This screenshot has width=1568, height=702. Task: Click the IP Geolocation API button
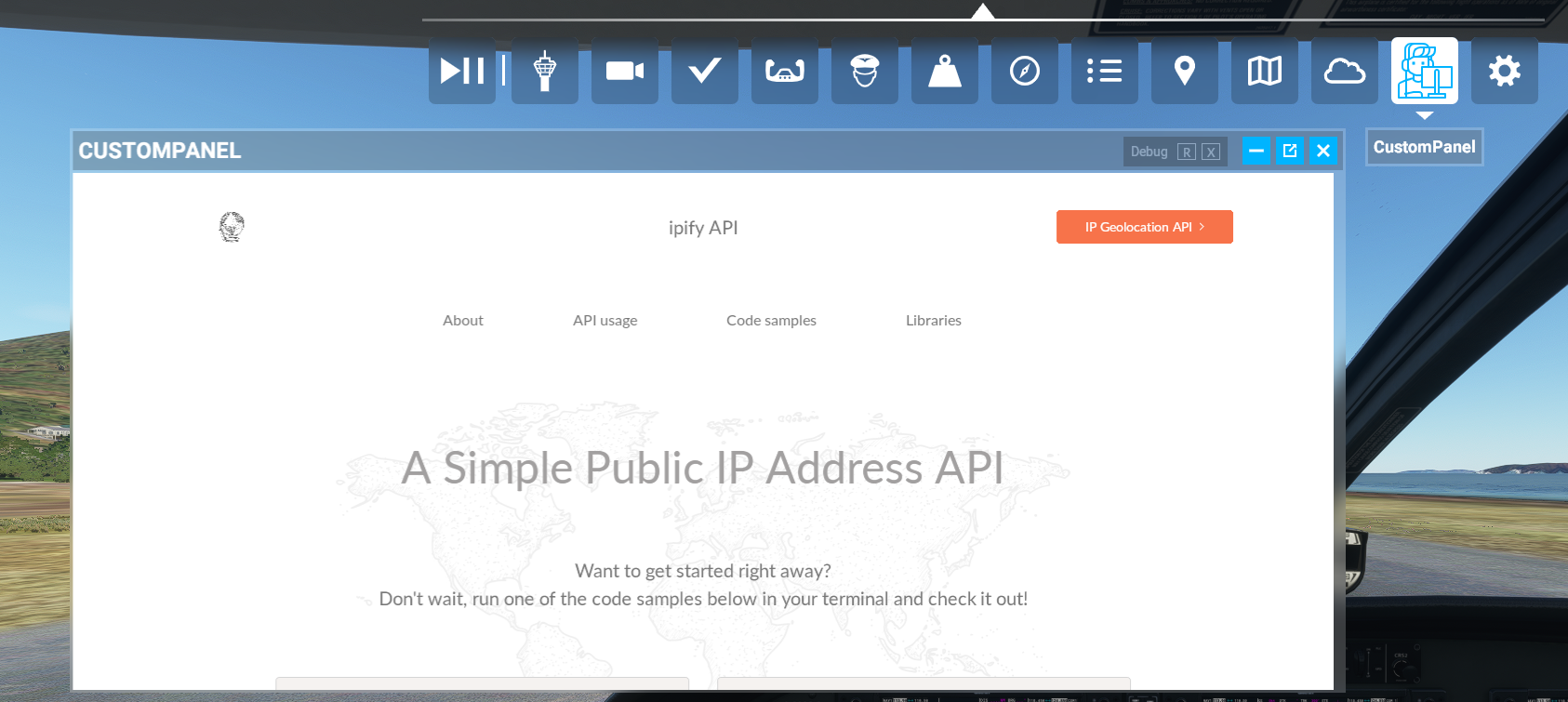pos(1145,227)
